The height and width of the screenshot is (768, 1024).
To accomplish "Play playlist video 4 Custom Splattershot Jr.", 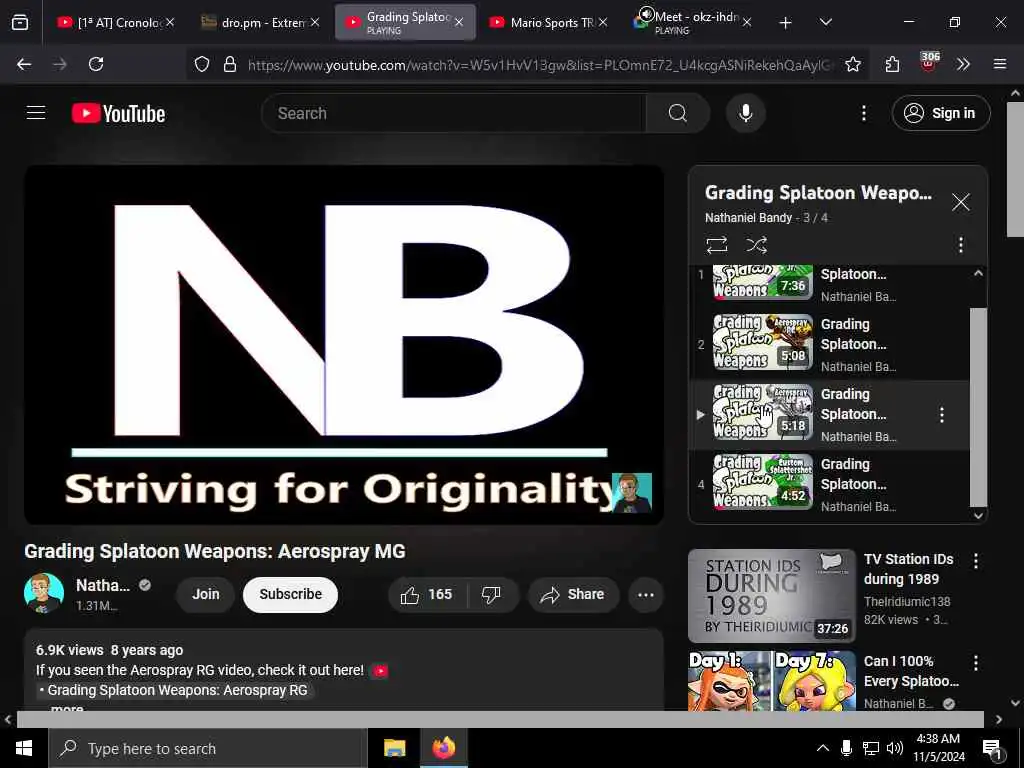I will tap(762, 482).
